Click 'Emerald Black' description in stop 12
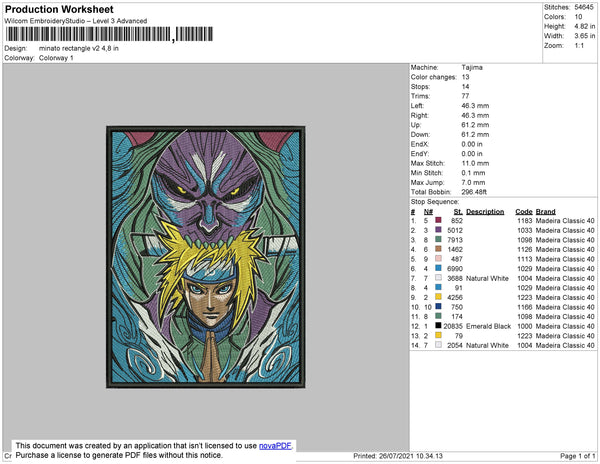Viewport: 600px width, 464px height. coord(488,326)
